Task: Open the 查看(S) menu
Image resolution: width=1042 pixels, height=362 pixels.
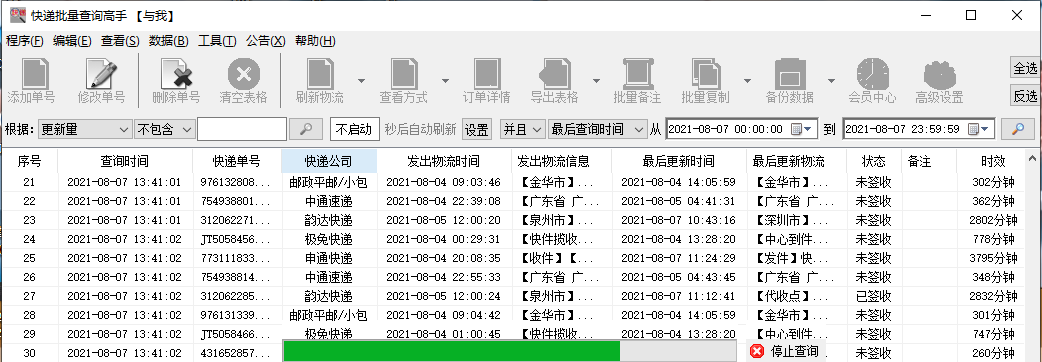Action: point(120,41)
